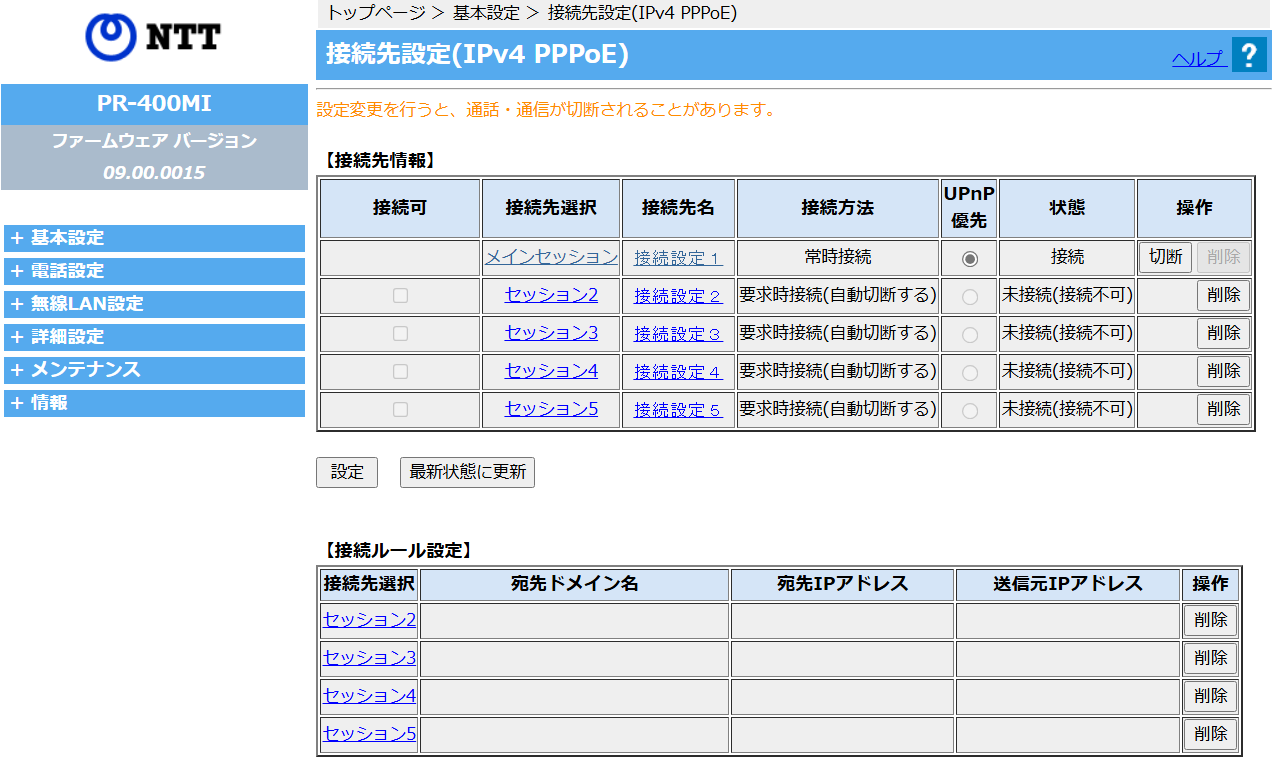This screenshot has height=766, width=1276.
Task: Click the メインセッション link
Action: pyautogui.click(x=551, y=257)
